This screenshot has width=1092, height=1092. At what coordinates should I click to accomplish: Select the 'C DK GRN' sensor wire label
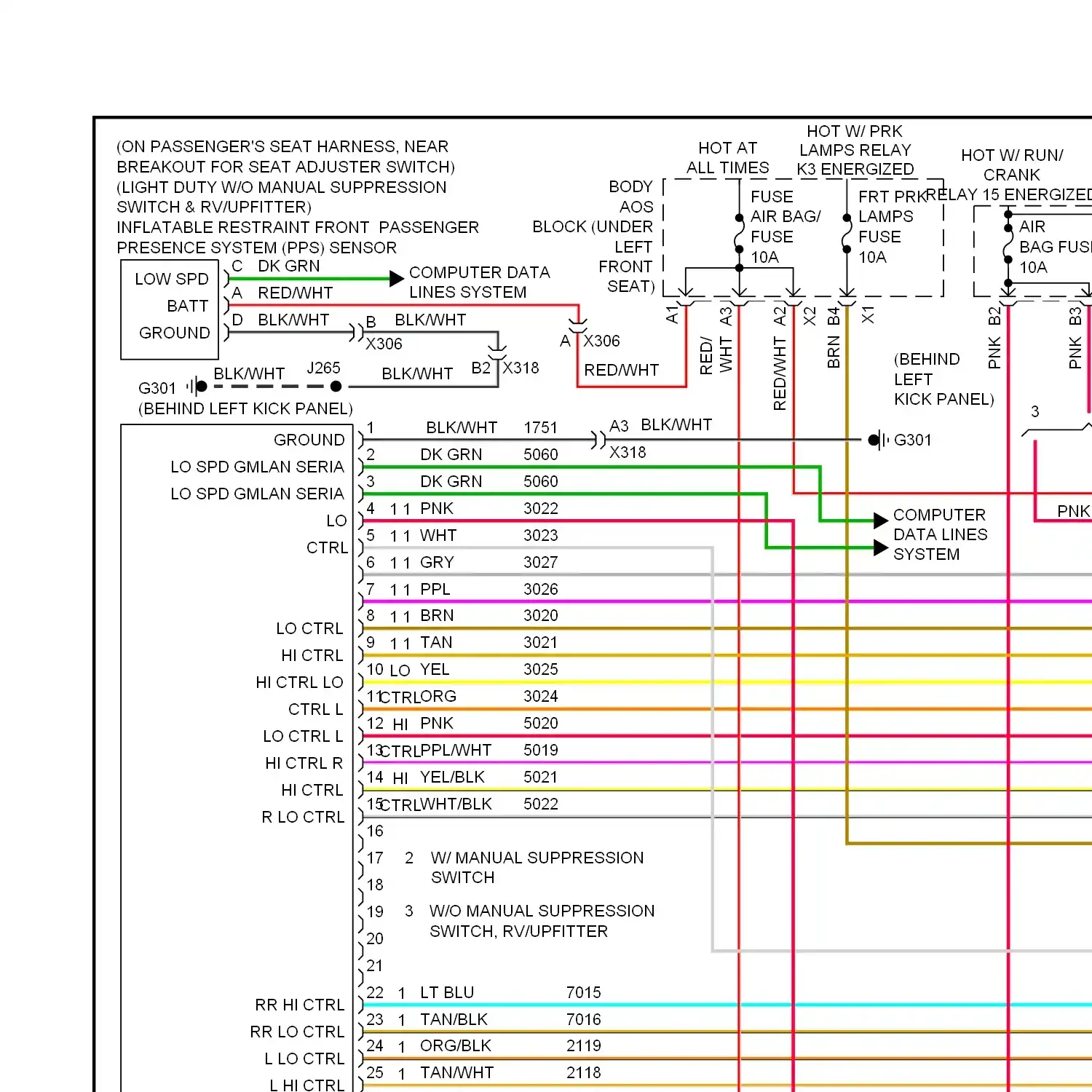pyautogui.click(x=276, y=266)
